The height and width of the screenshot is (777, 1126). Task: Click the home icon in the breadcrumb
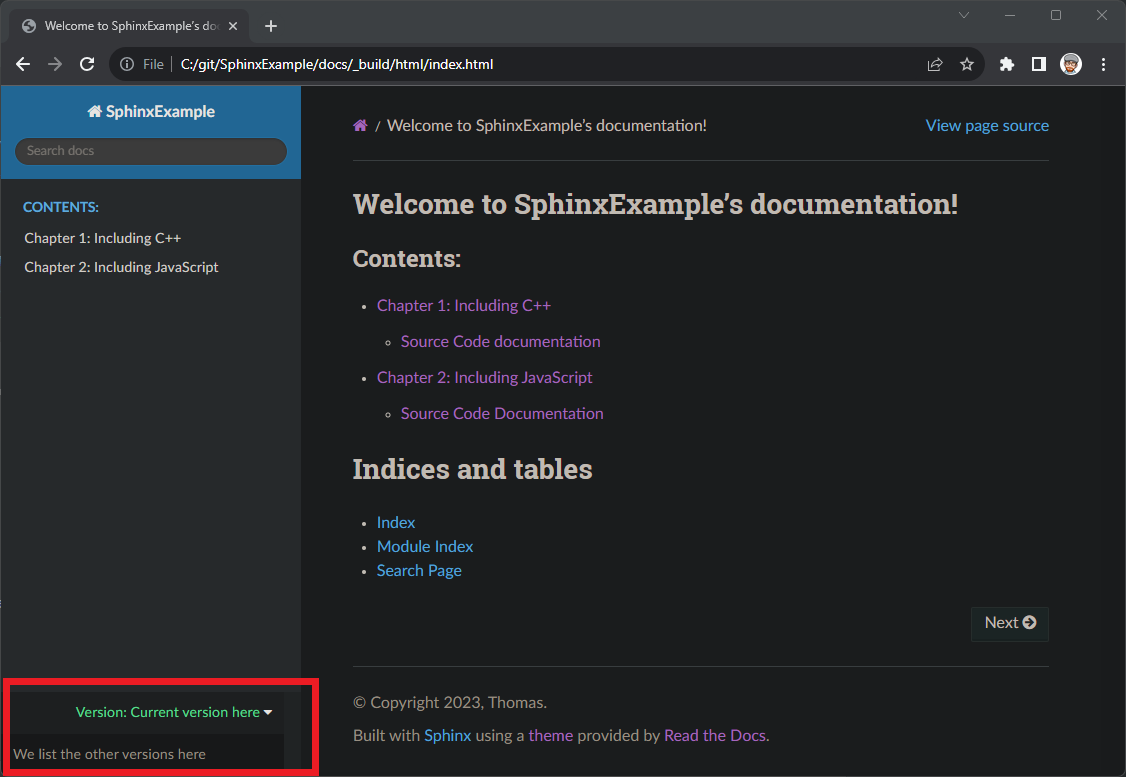(360, 125)
